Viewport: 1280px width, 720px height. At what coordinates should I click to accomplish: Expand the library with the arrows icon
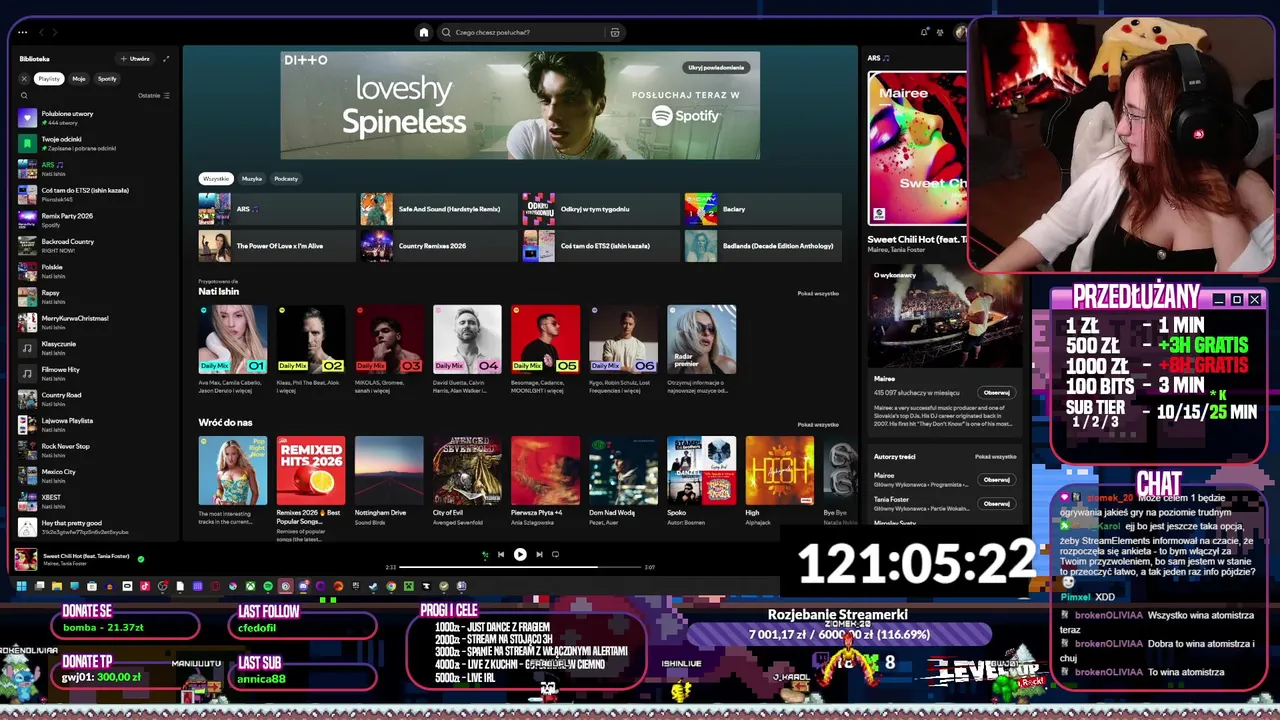click(x=166, y=59)
